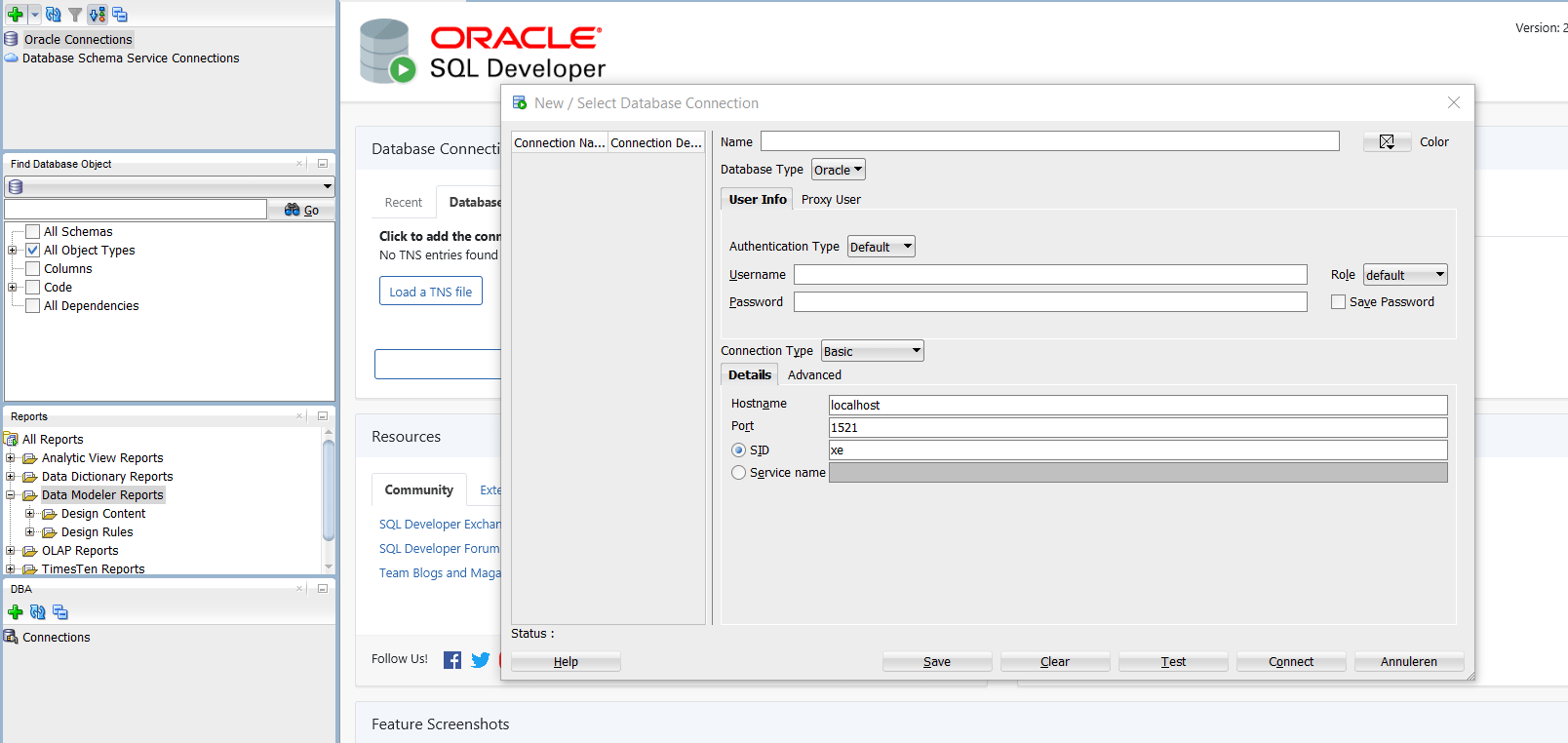
Task: Open the dropdown arrow beside New Connection
Action: point(34,14)
